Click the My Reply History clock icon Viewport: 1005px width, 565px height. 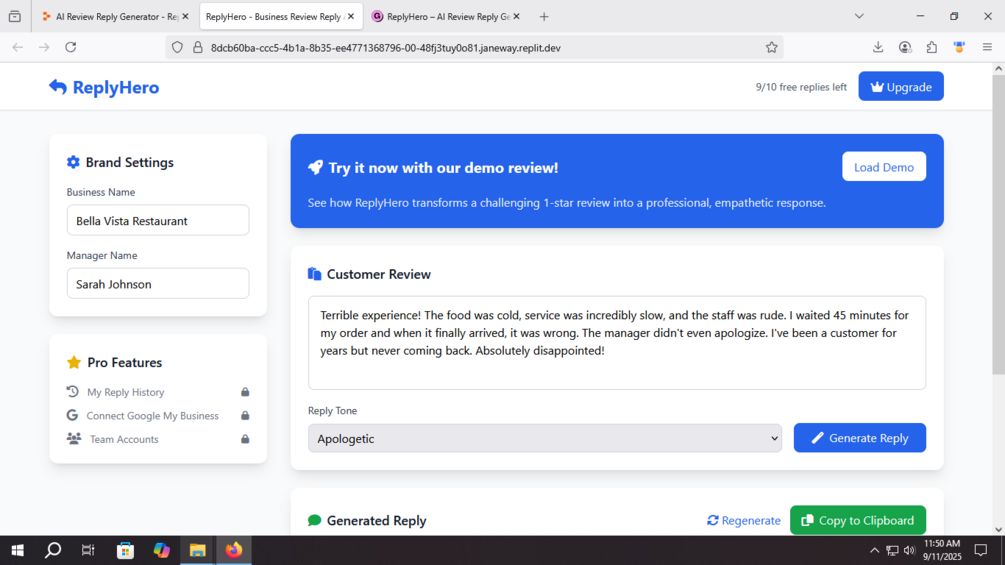coord(72,391)
